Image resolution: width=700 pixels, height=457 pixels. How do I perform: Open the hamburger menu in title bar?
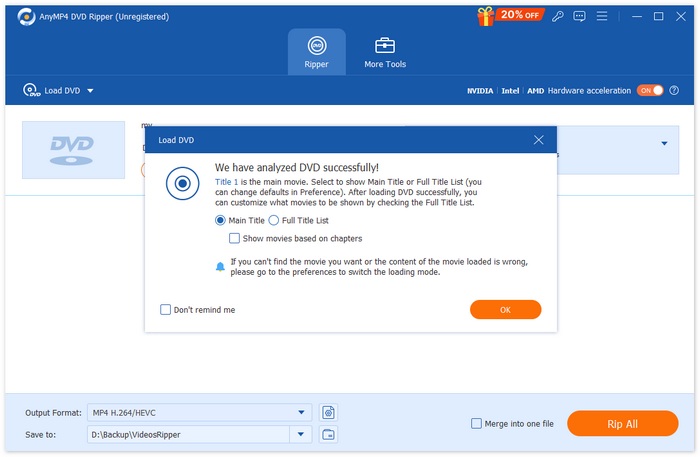[603, 16]
